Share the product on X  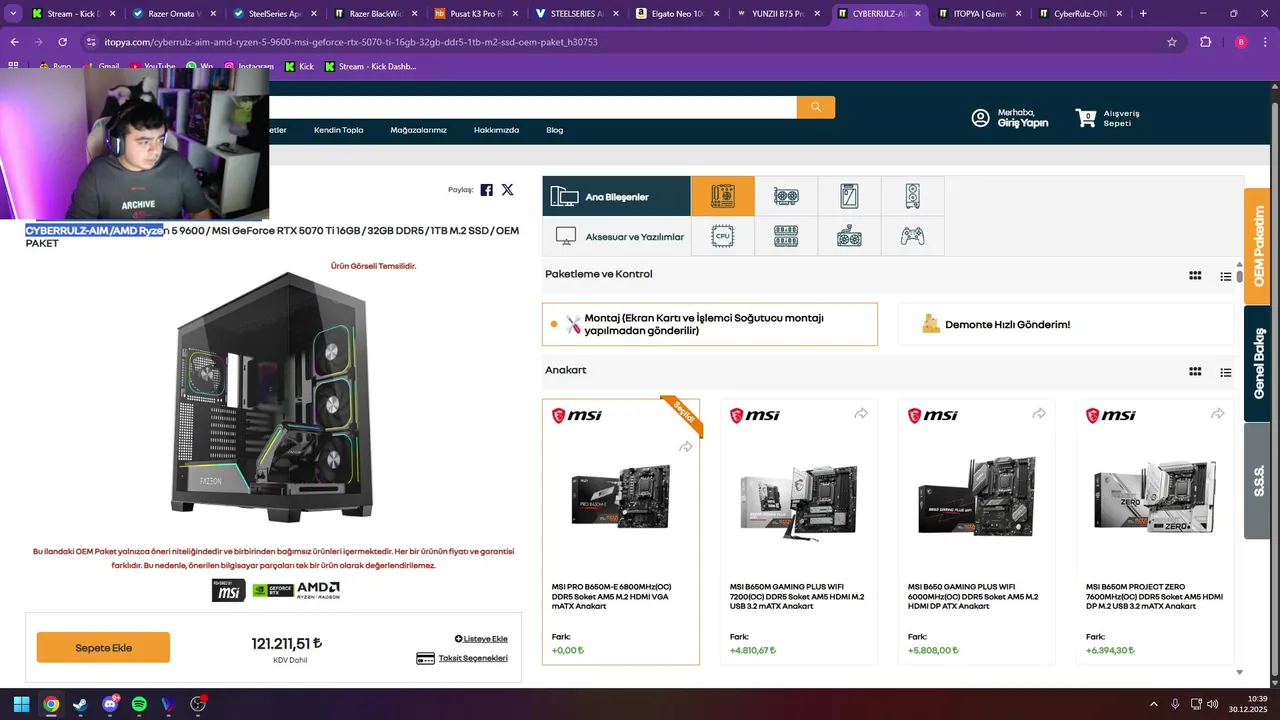pyautogui.click(x=507, y=190)
